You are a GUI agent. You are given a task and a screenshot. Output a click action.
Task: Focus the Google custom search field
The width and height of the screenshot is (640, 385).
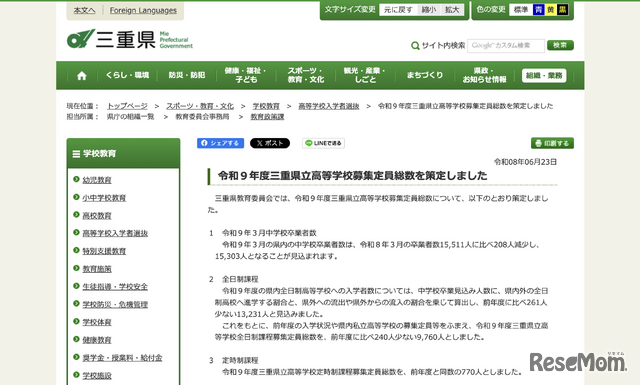[x=506, y=46]
